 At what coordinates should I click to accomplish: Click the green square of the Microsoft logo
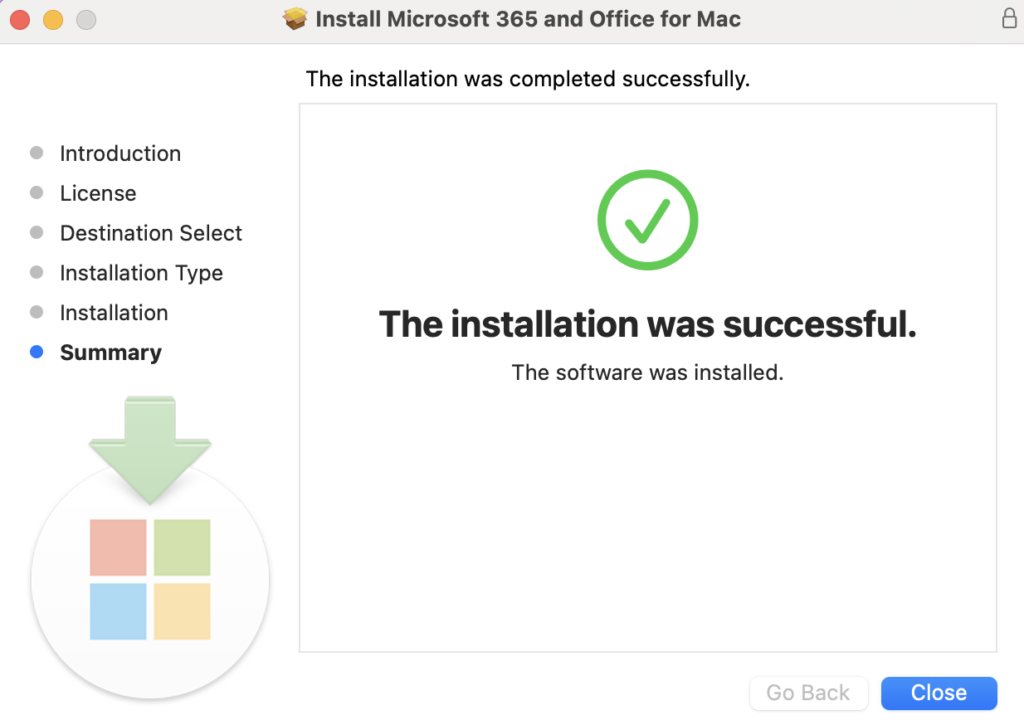(x=181, y=548)
